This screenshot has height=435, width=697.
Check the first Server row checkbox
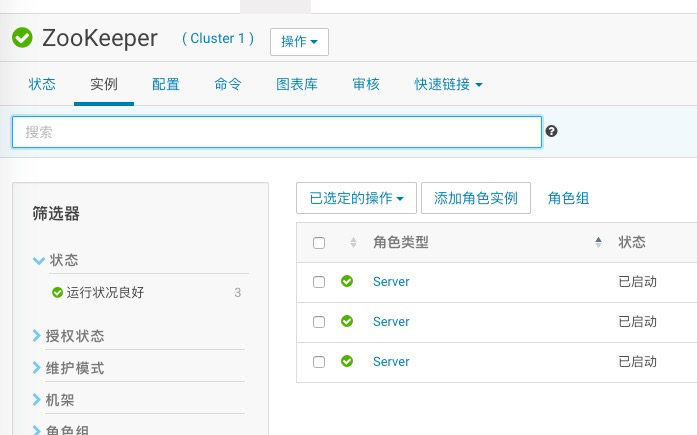tap(319, 282)
